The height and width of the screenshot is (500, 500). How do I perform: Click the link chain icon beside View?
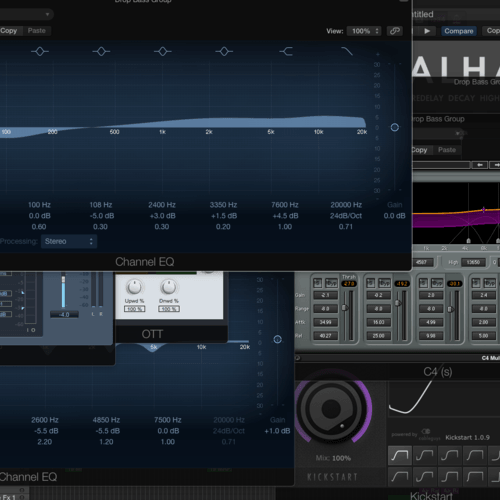(395, 31)
